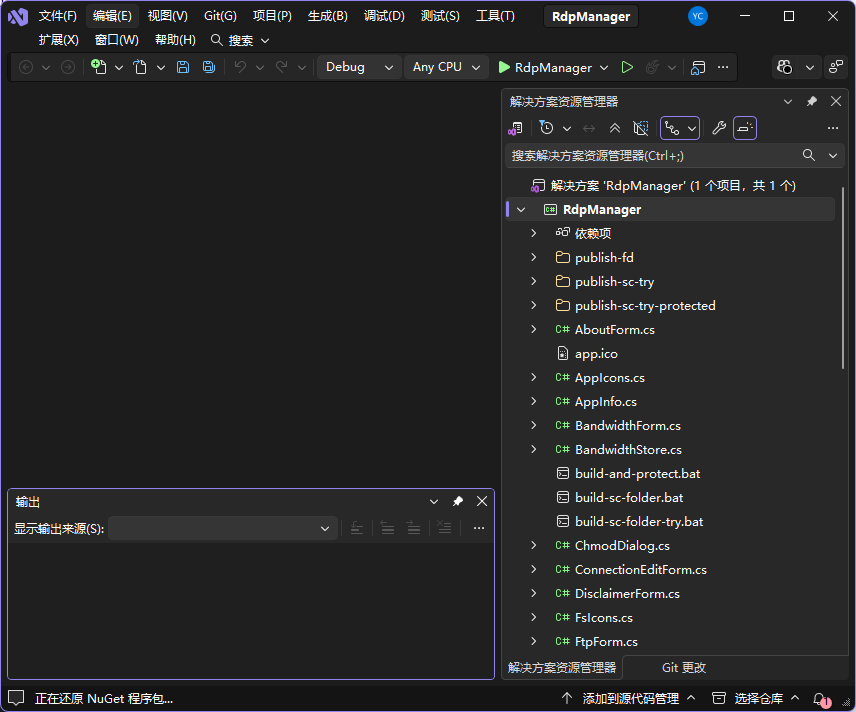Expand the publish-fd folder
Image resolution: width=856 pixels, height=712 pixels.
click(534, 257)
